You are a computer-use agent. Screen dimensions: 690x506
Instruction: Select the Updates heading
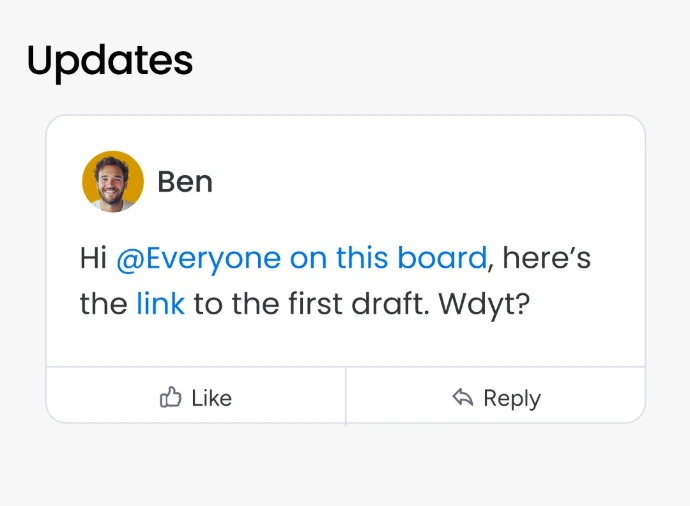pyautogui.click(x=110, y=62)
